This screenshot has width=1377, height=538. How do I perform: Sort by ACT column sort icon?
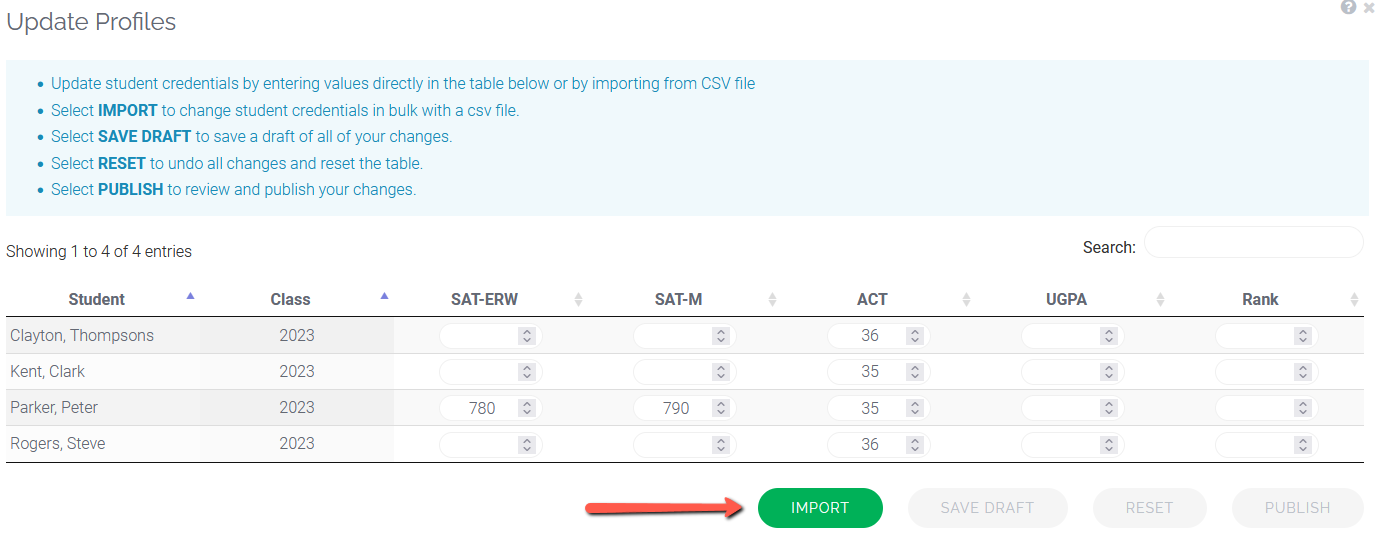point(966,299)
